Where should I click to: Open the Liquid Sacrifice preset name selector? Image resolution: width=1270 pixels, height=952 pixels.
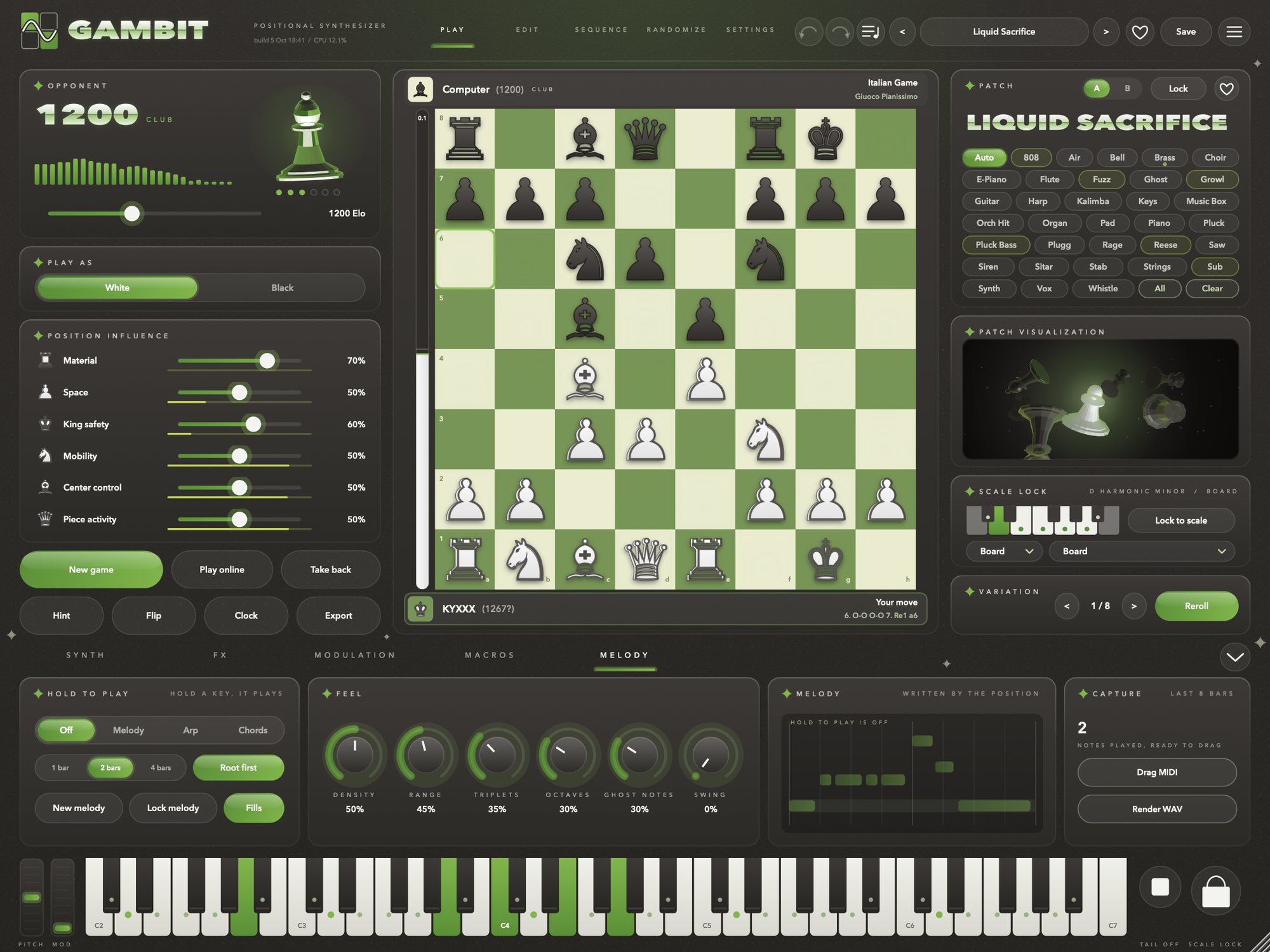coord(1004,32)
